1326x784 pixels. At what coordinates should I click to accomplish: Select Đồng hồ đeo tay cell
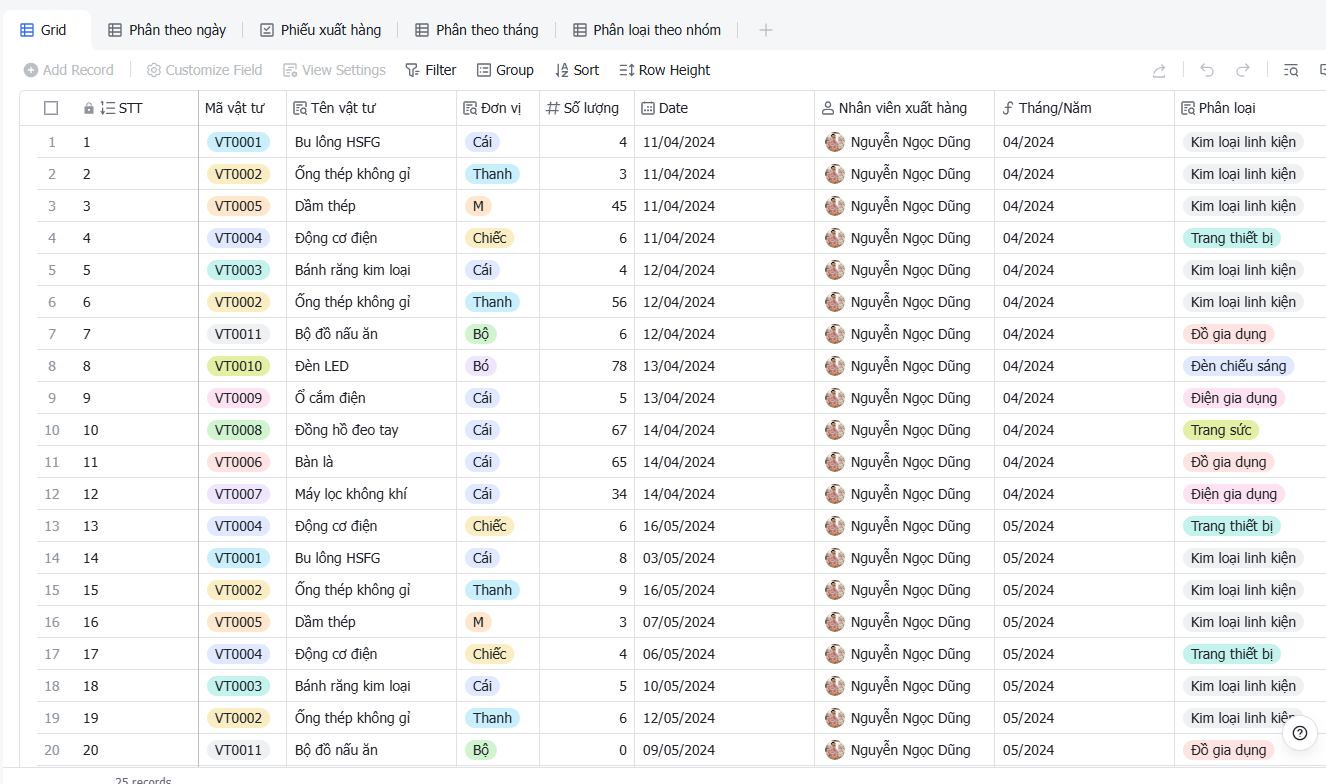pyautogui.click(x=371, y=430)
